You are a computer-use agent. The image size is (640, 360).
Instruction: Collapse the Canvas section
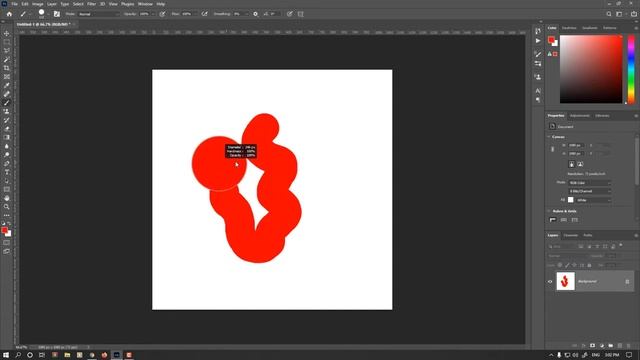(549, 137)
